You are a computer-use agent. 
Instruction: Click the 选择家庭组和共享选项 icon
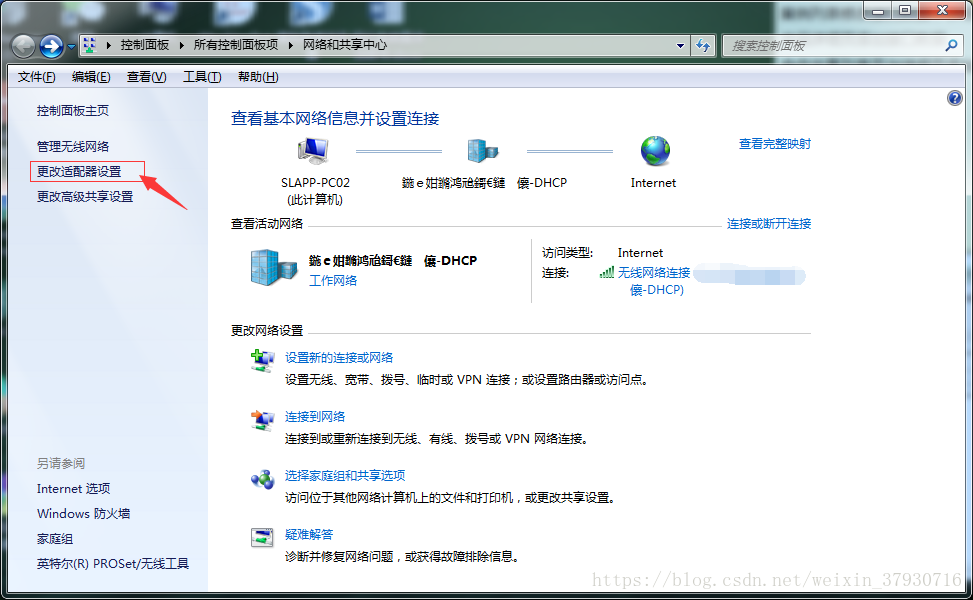(262, 479)
